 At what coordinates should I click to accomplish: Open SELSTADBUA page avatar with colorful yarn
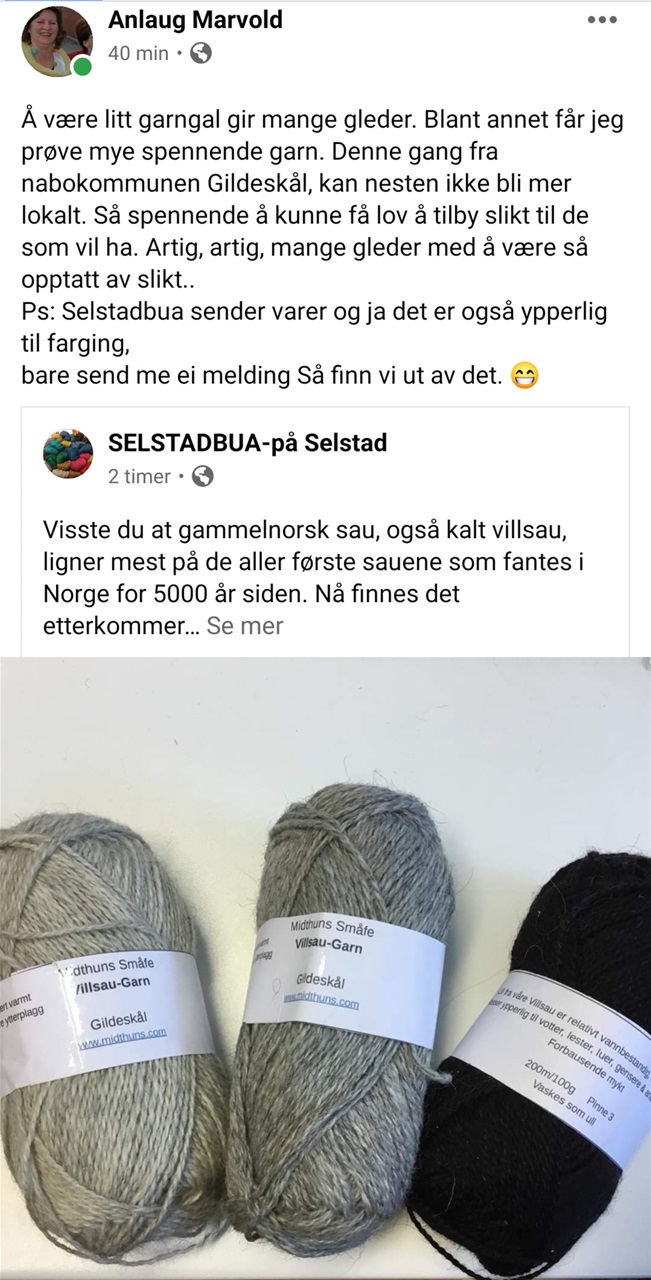[68, 454]
